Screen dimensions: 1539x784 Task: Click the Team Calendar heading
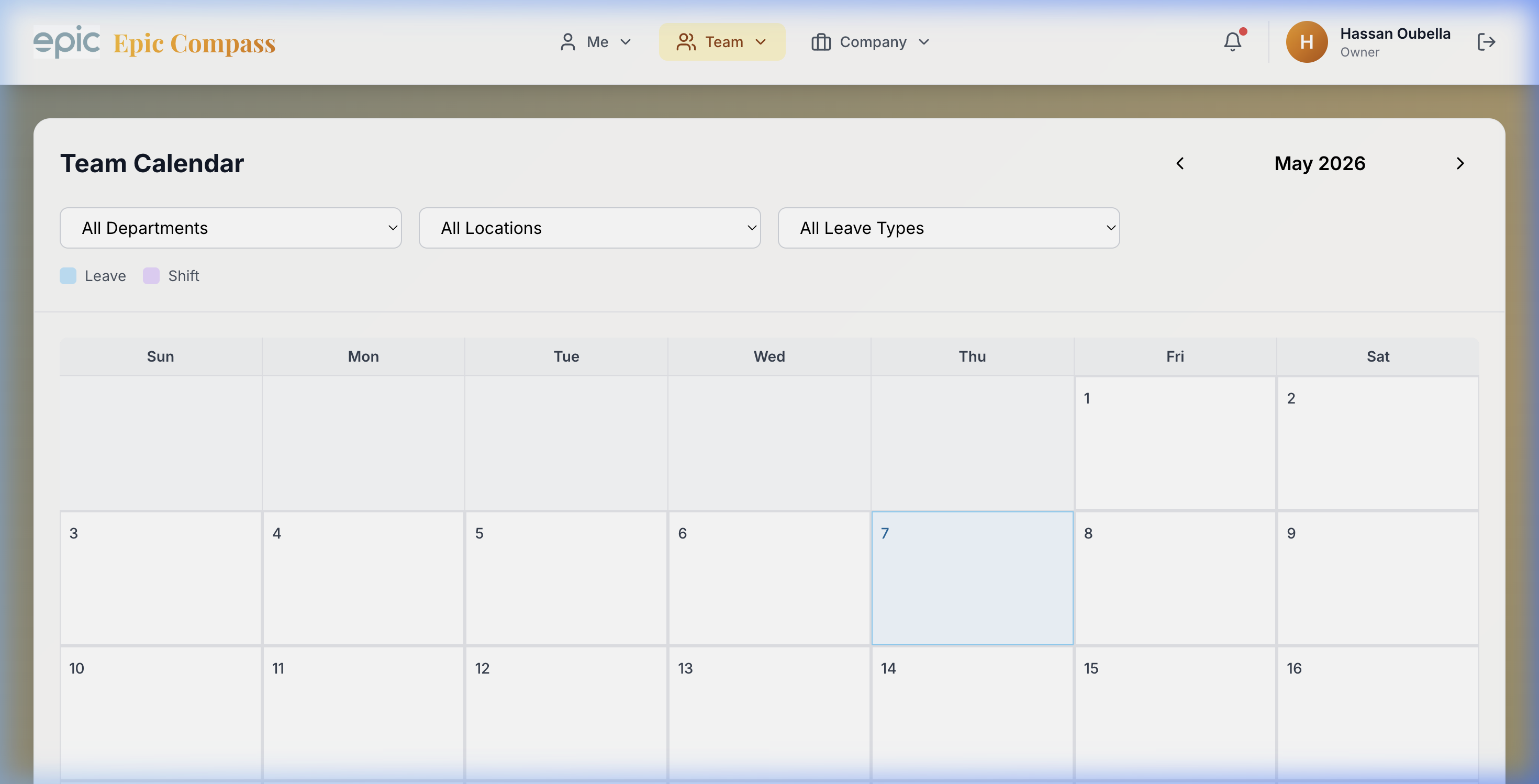click(152, 164)
